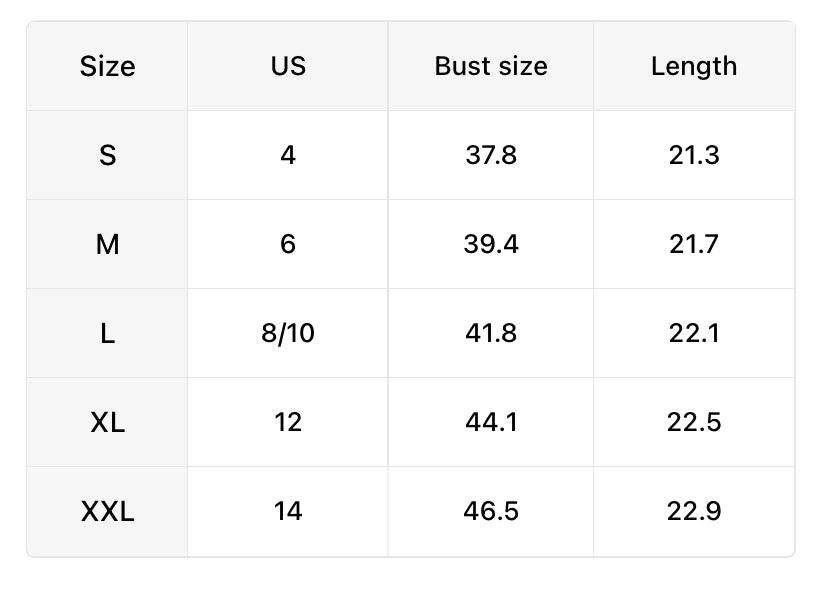Click the bust size 39.4 cell

click(x=491, y=244)
